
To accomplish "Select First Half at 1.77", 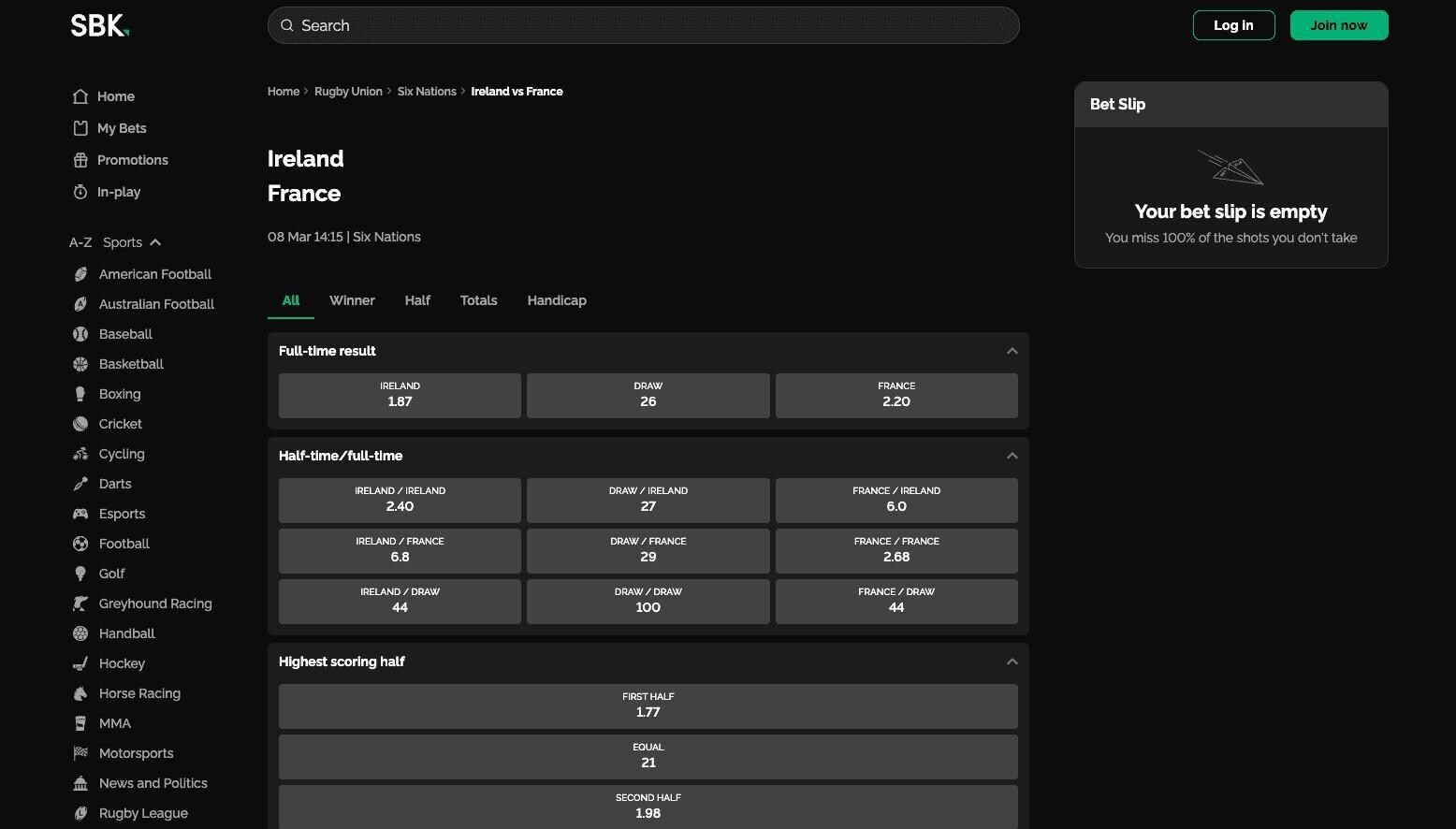I will [x=648, y=706].
